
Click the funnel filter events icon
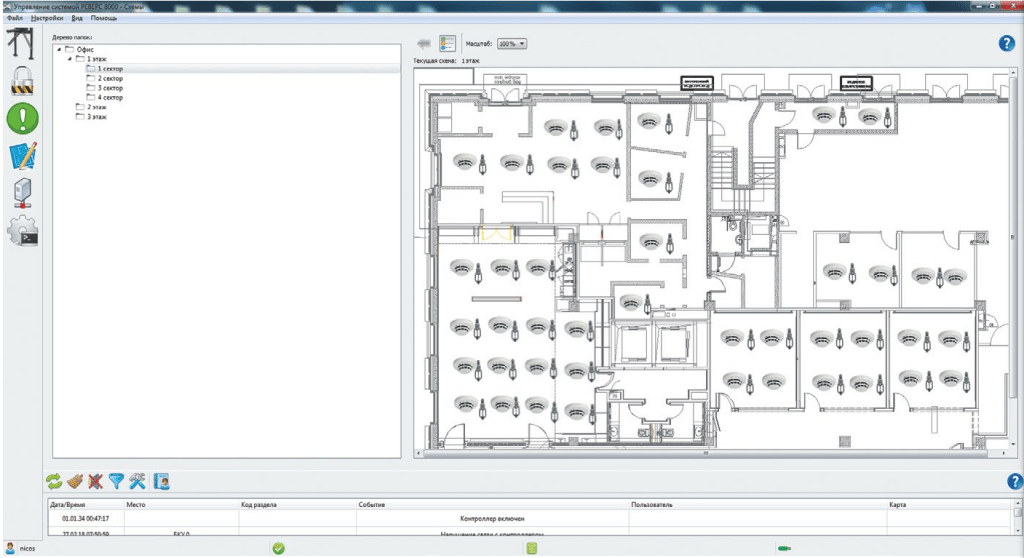click(116, 482)
